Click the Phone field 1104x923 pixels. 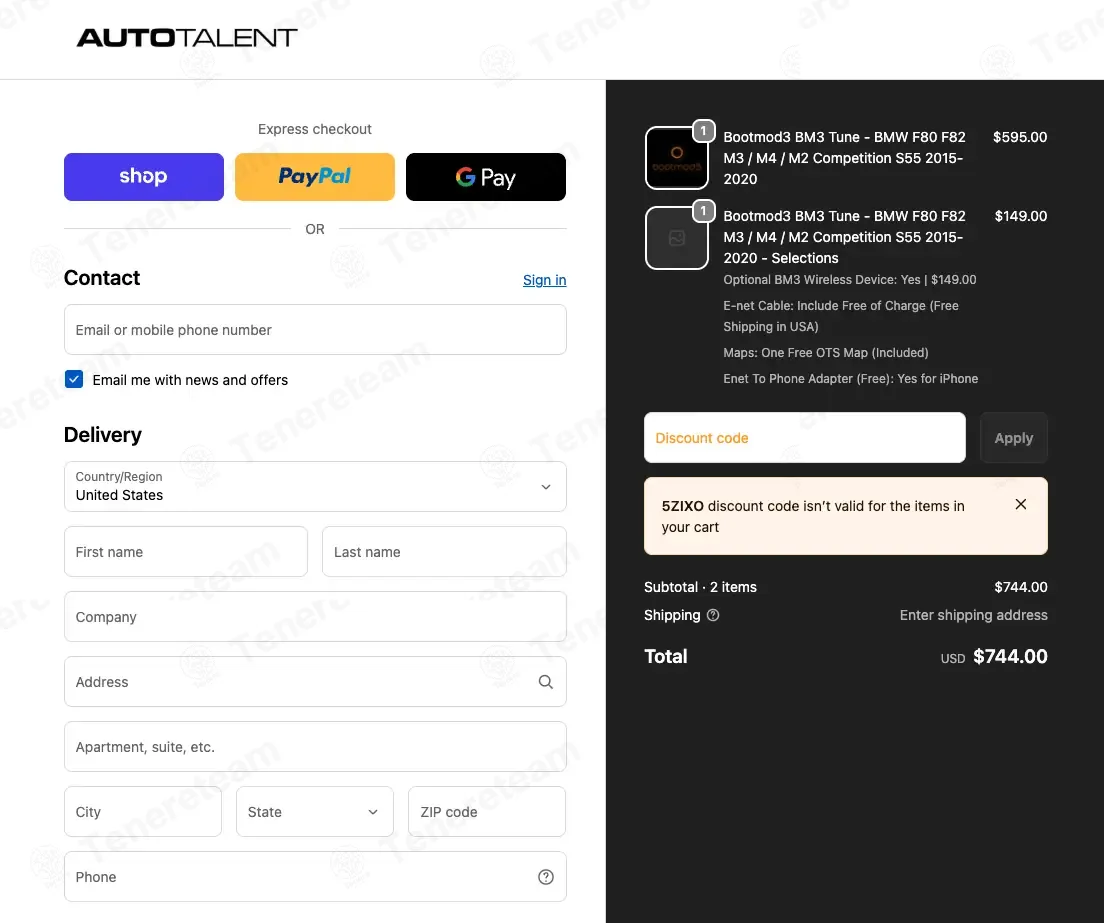pos(315,877)
